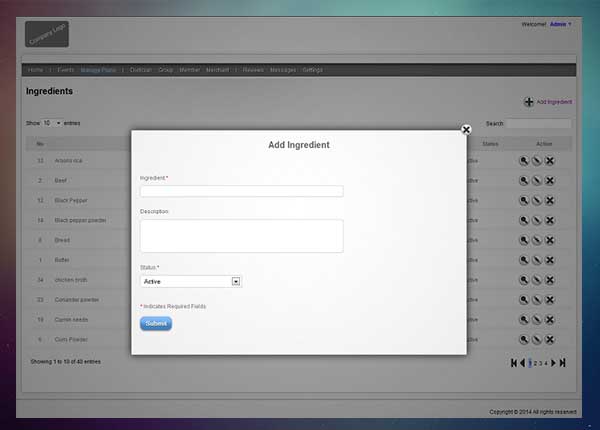Focus the Ingredient name text field
Image resolution: width=600 pixels, height=430 pixels.
point(242,191)
